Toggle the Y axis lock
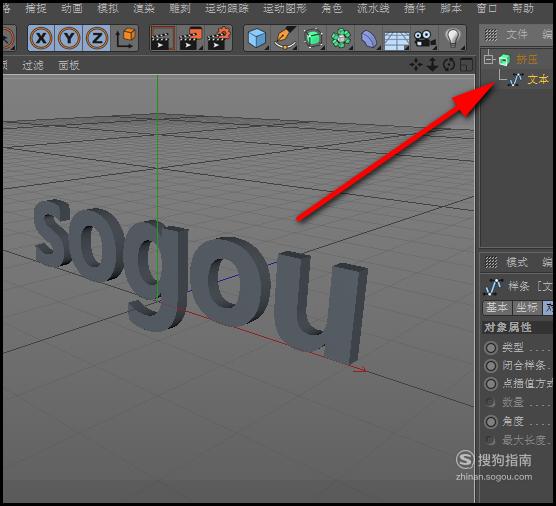The width and height of the screenshot is (556, 506). 68,38
